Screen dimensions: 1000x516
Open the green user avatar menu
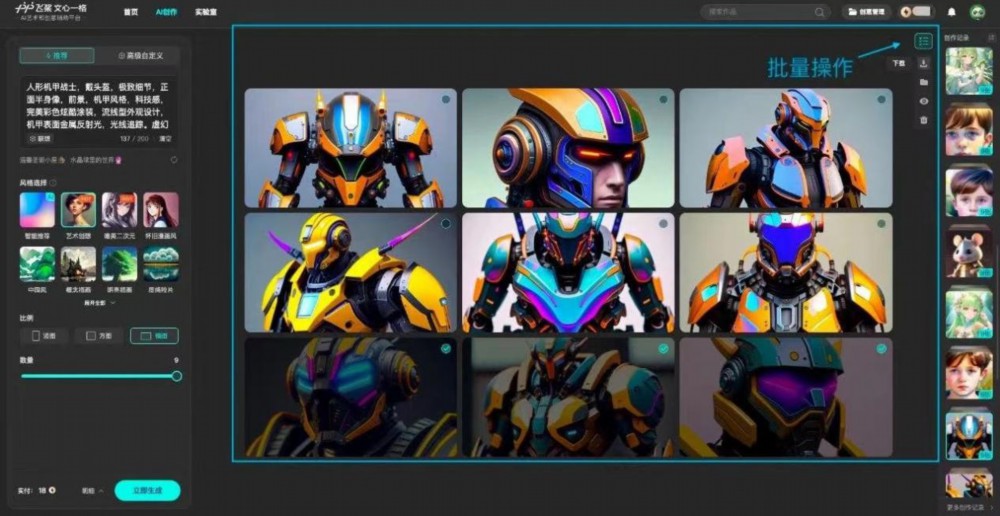point(977,12)
